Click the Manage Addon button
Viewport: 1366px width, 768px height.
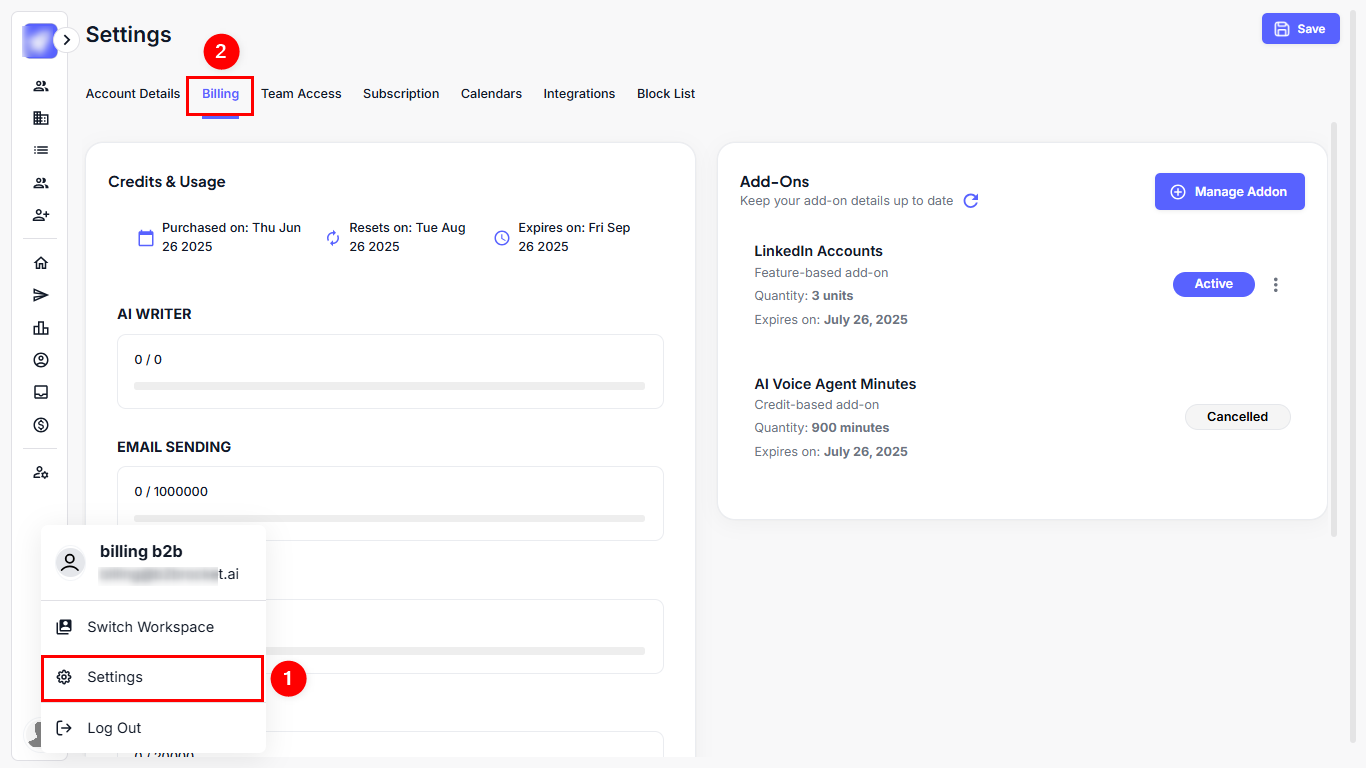click(1229, 192)
